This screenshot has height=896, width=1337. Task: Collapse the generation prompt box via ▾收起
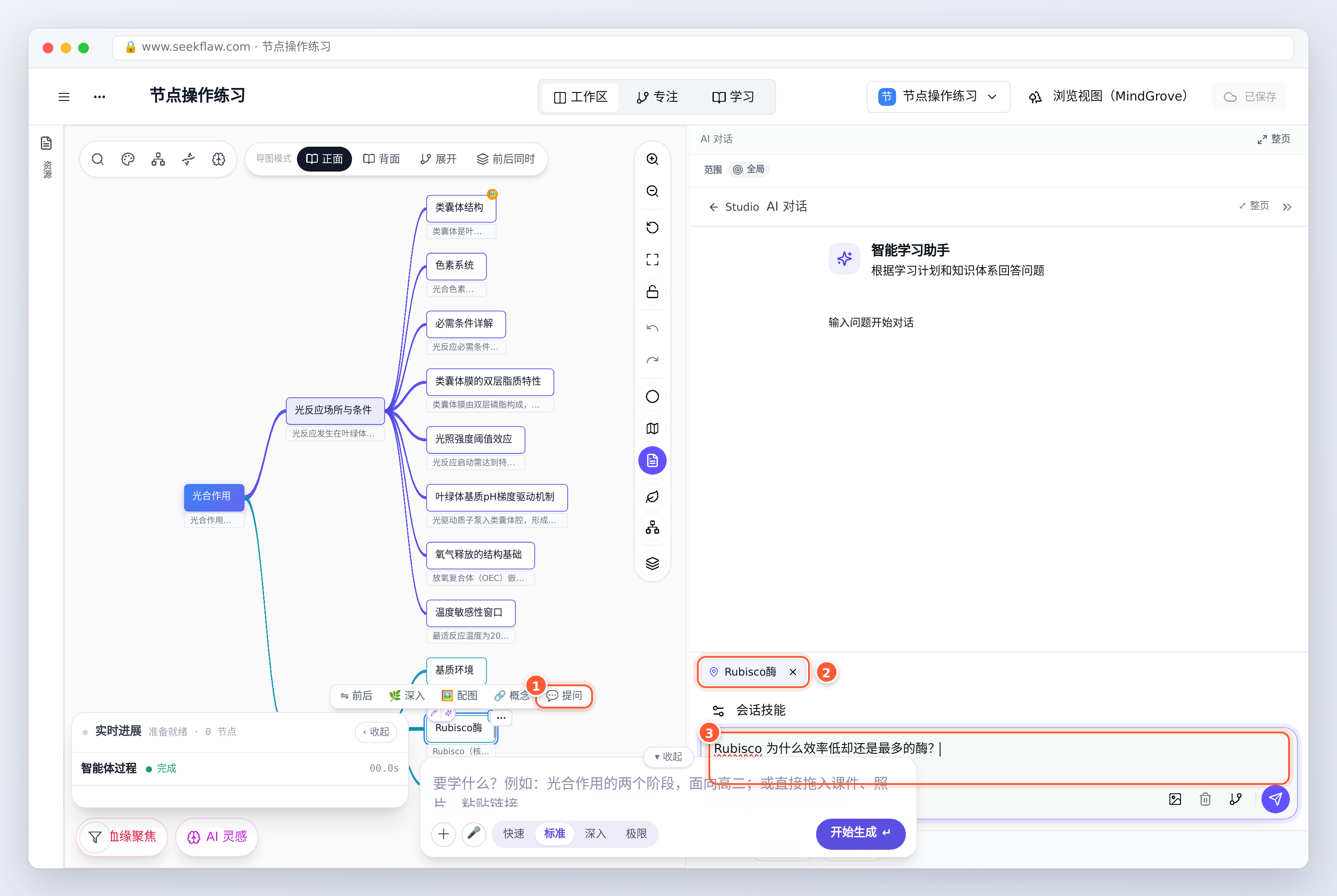click(668, 756)
